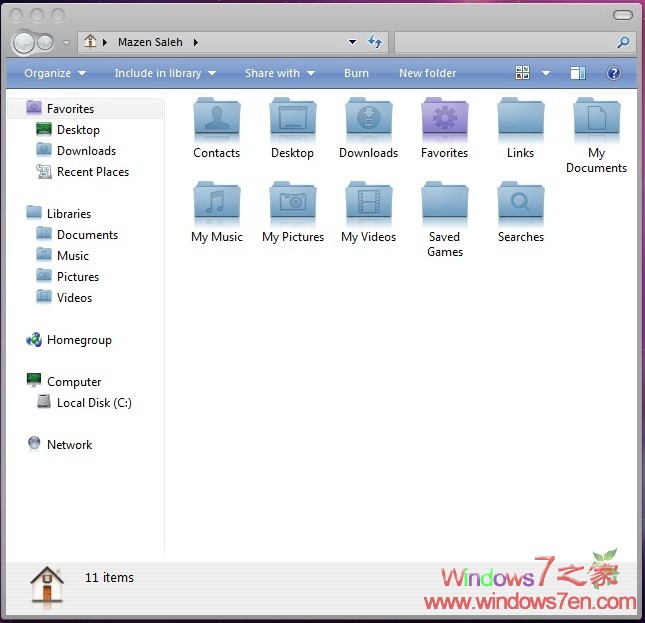Open the Searches folder
The width and height of the screenshot is (645, 623).
(x=521, y=213)
